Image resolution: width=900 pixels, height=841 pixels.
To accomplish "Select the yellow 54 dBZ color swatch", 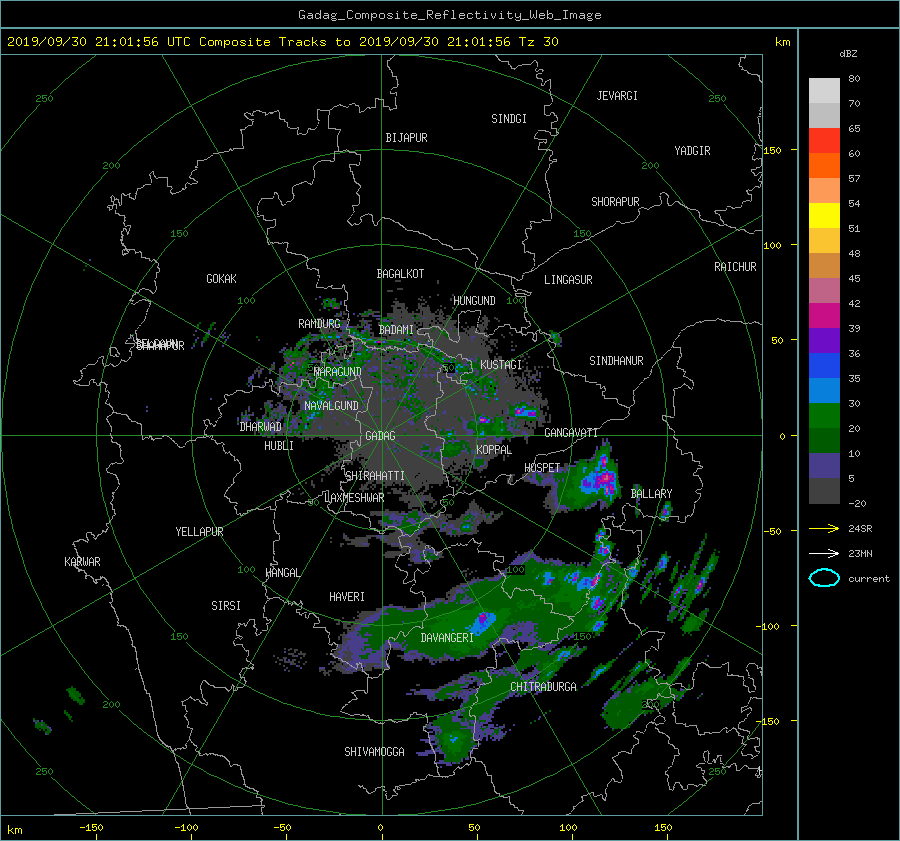I will pos(824,215).
